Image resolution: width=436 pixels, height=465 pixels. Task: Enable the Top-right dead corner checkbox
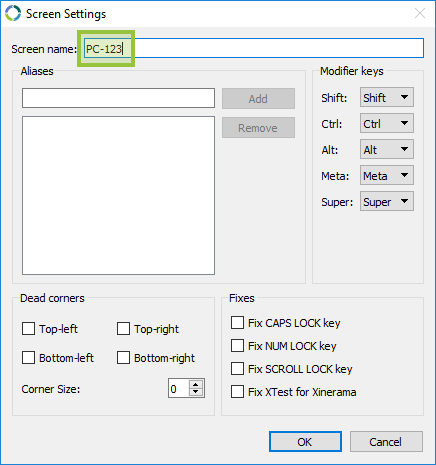click(123, 329)
